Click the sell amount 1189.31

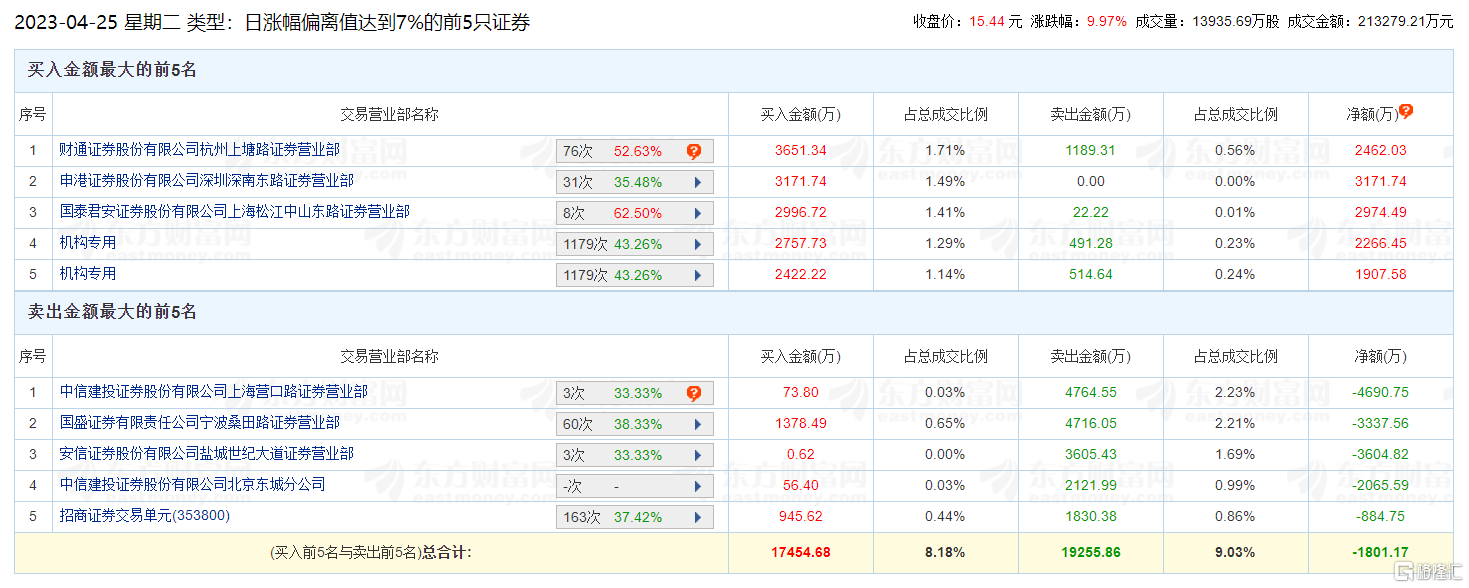coord(1090,151)
